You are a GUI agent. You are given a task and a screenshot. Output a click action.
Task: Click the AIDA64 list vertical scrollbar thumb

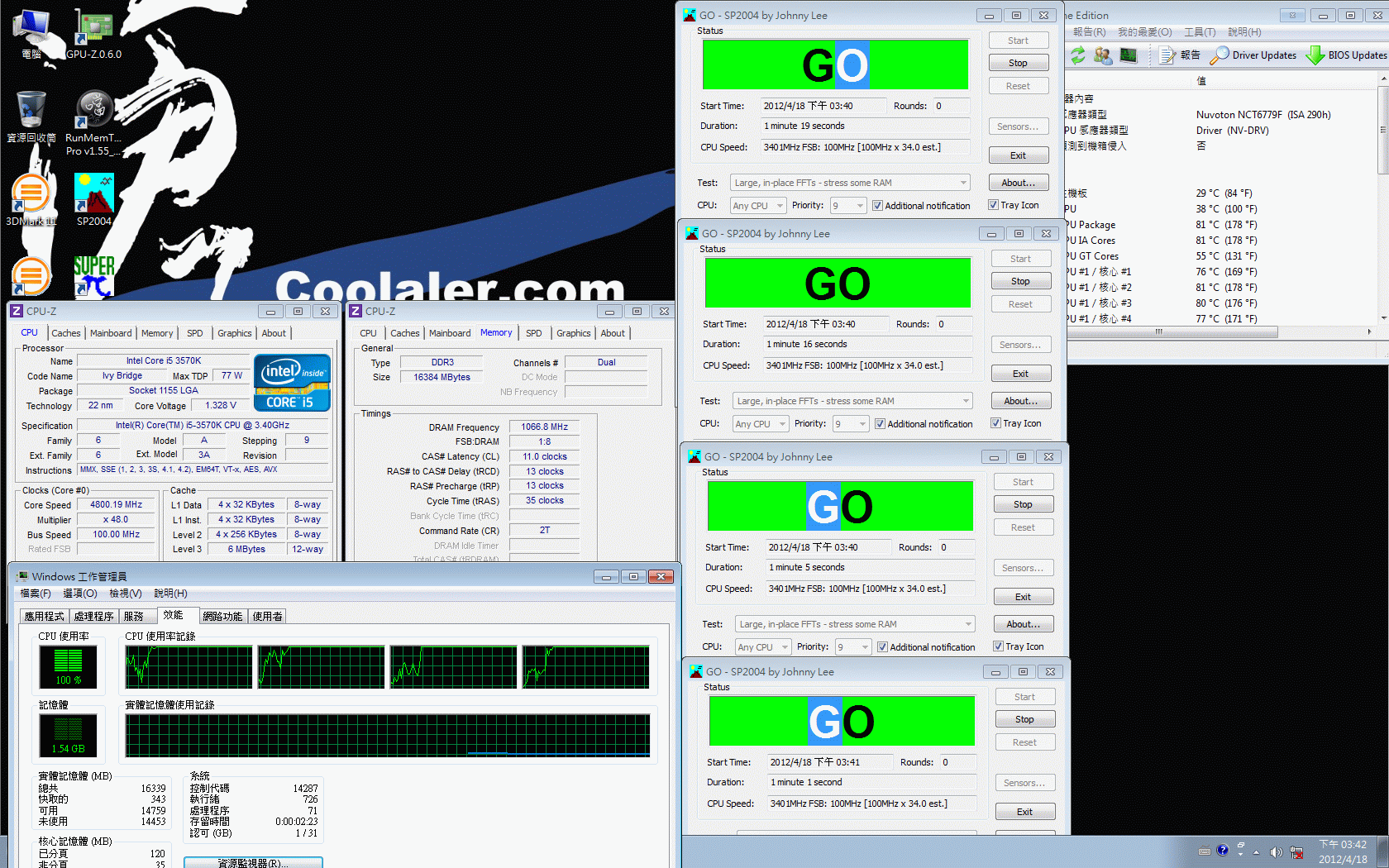point(1383,129)
